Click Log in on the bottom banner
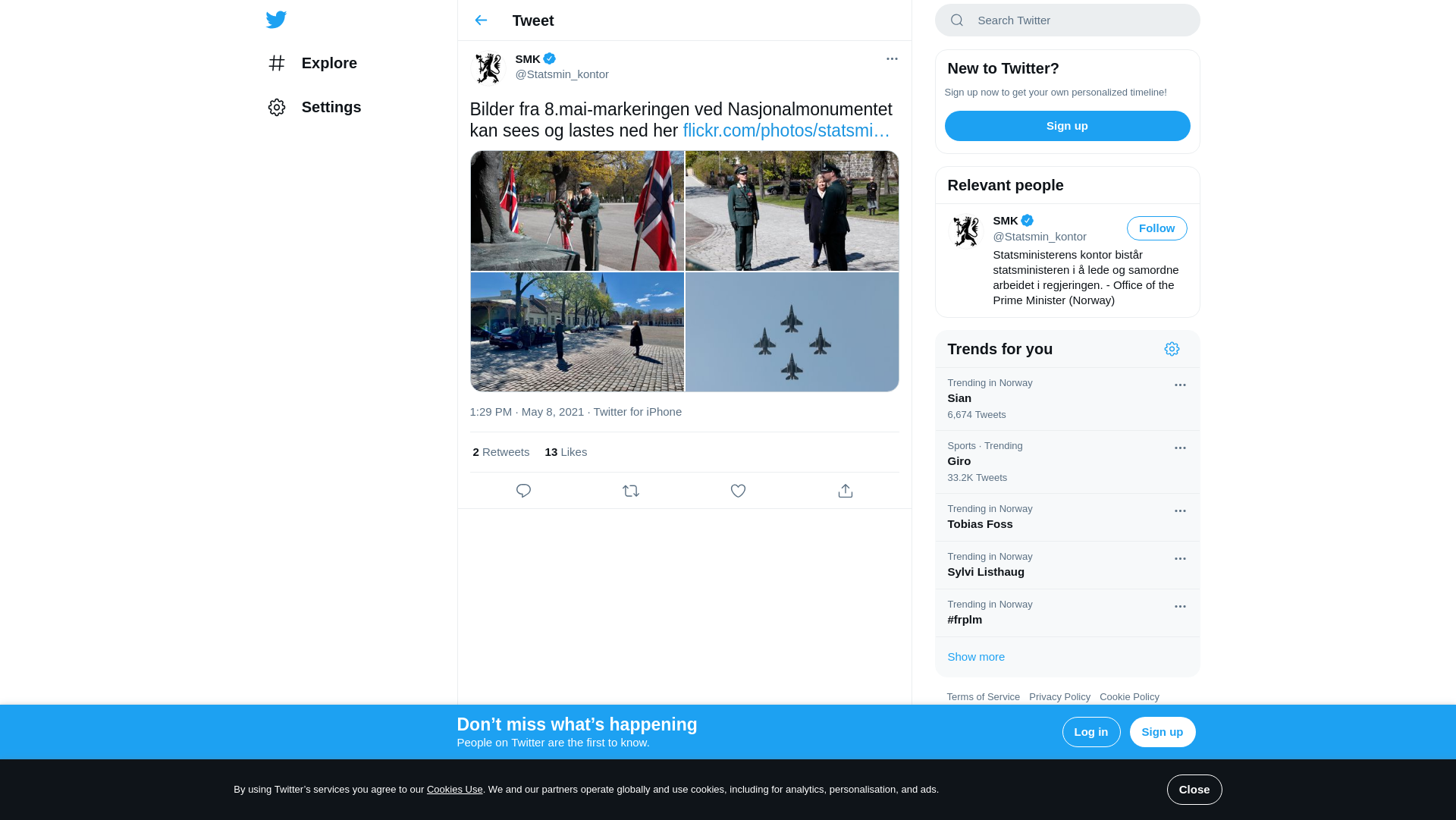1456x820 pixels. (x=1090, y=732)
